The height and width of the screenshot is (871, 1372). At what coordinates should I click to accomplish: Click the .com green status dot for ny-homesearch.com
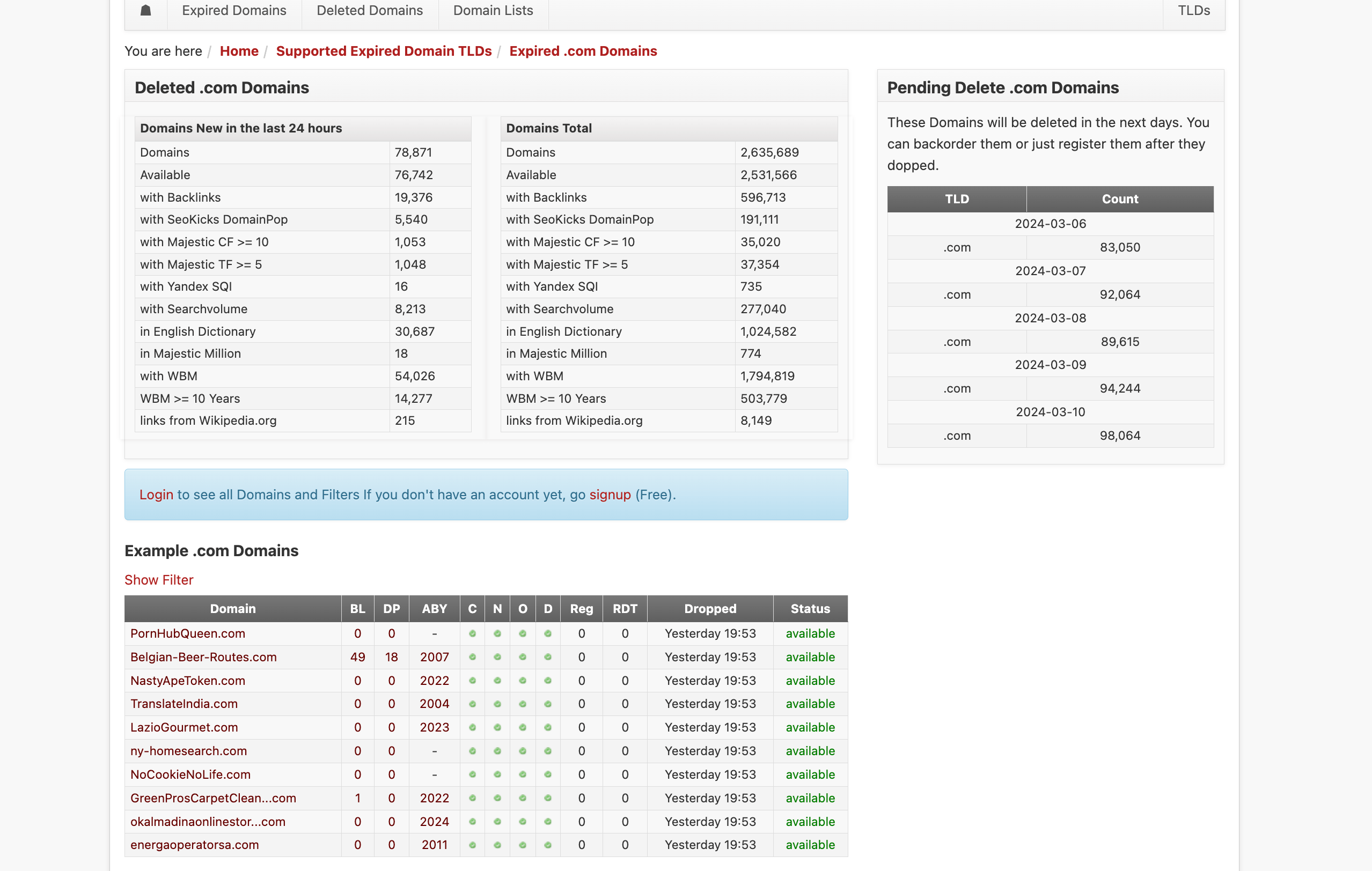[x=472, y=751]
